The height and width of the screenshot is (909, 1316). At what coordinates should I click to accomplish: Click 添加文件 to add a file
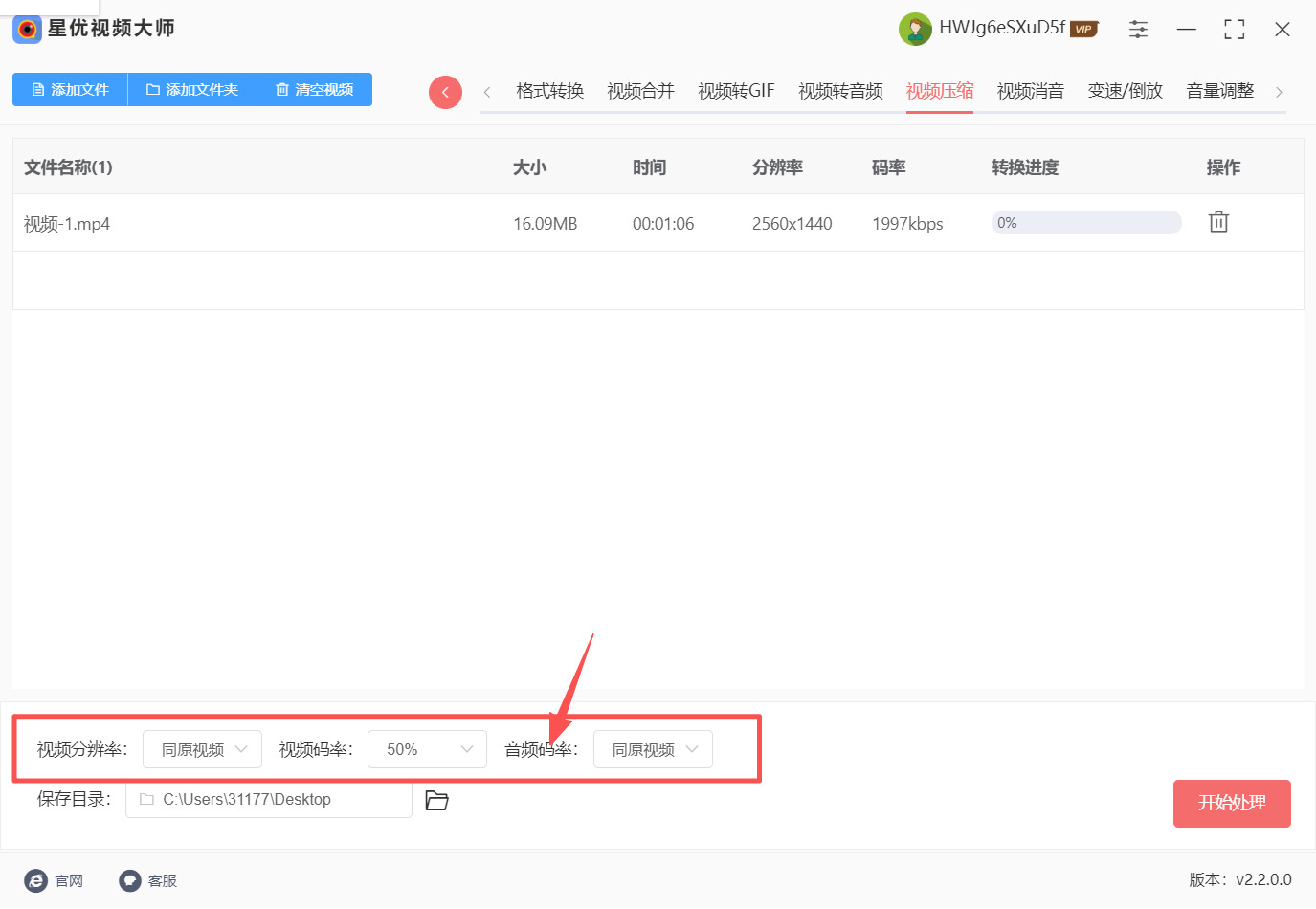pos(70,90)
